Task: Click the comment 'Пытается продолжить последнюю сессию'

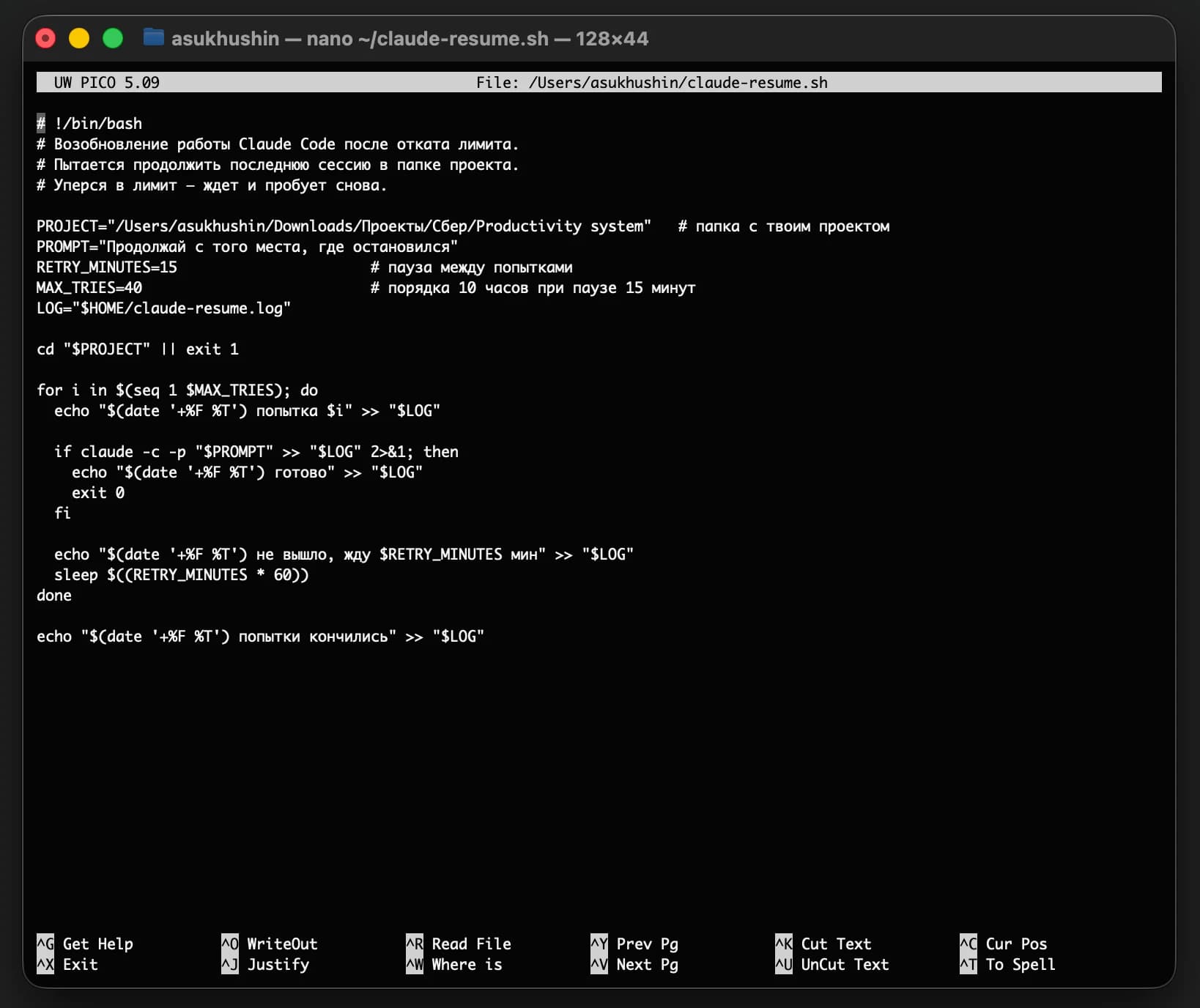Action: point(278,165)
